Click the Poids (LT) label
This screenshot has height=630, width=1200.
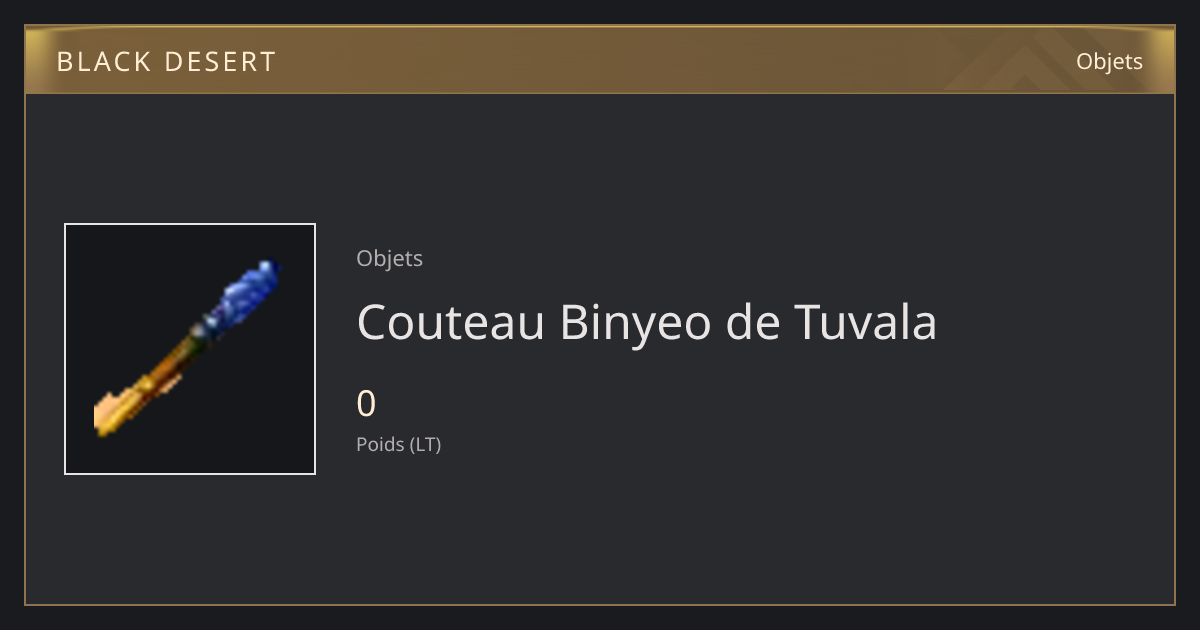pos(398,444)
